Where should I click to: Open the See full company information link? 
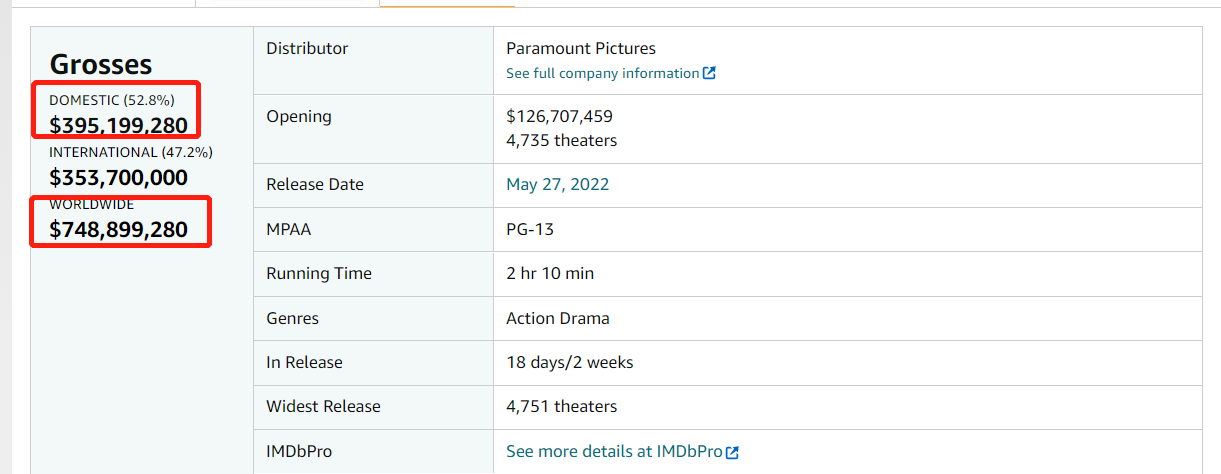click(x=602, y=73)
